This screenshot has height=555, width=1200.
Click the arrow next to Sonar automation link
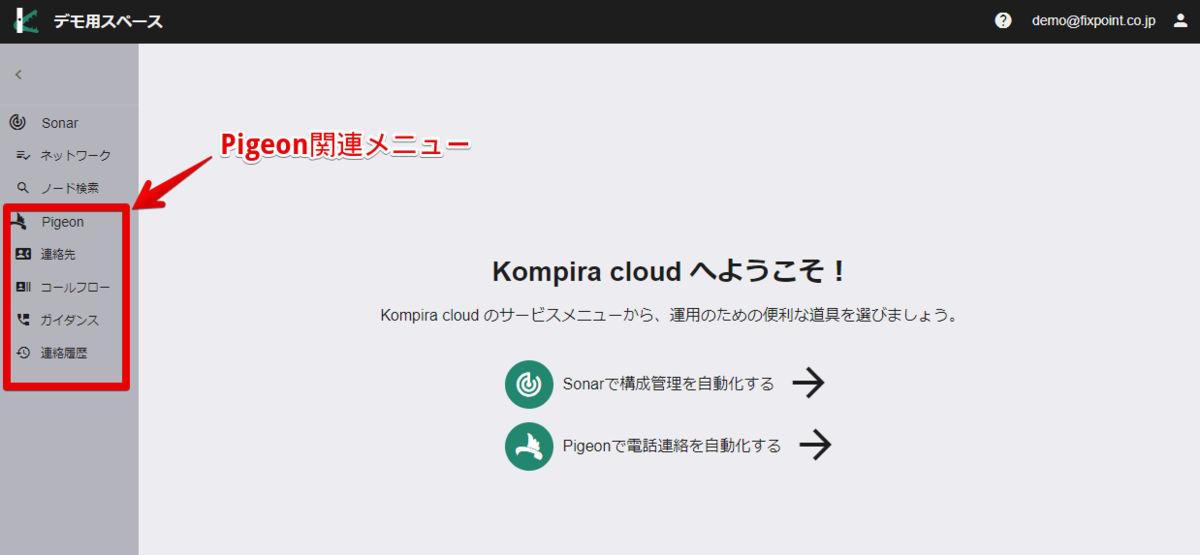pyautogui.click(x=808, y=383)
